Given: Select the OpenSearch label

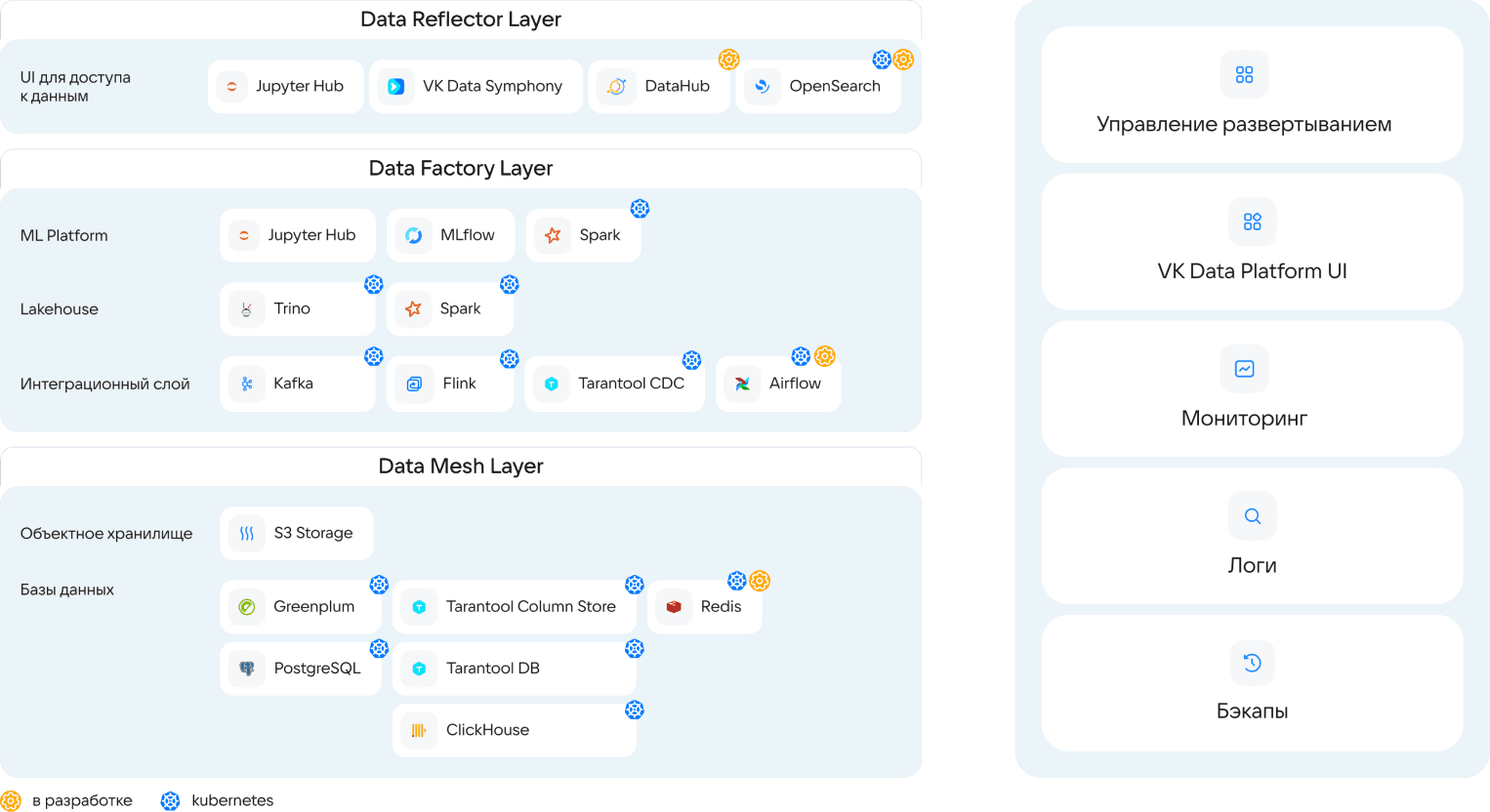Looking at the screenshot, I should [835, 86].
